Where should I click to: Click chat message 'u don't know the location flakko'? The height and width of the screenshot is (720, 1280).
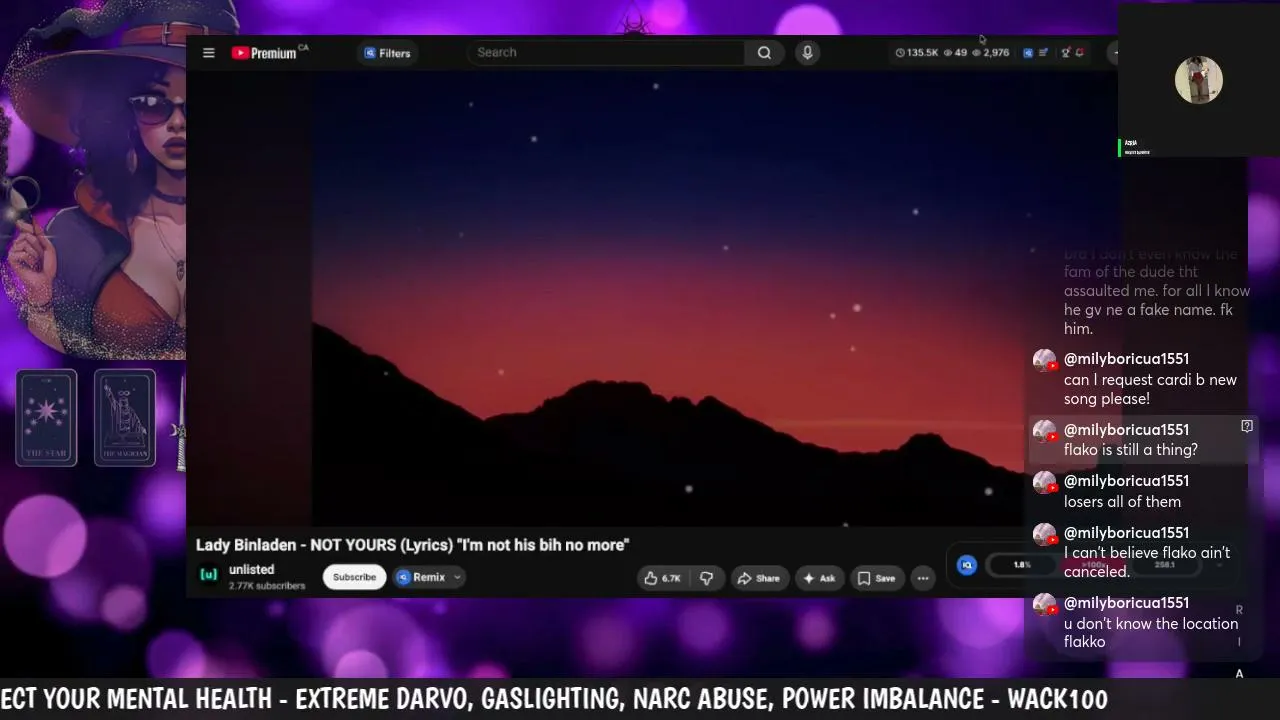[x=1151, y=632]
